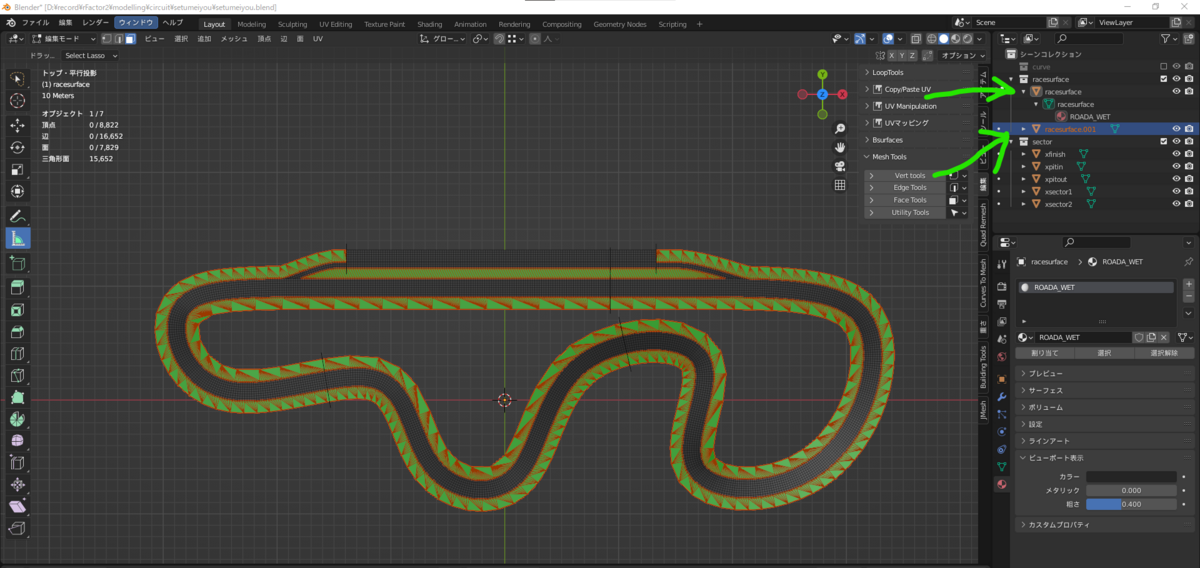Pick the Rotate tool in the left toolbar

coord(17,147)
